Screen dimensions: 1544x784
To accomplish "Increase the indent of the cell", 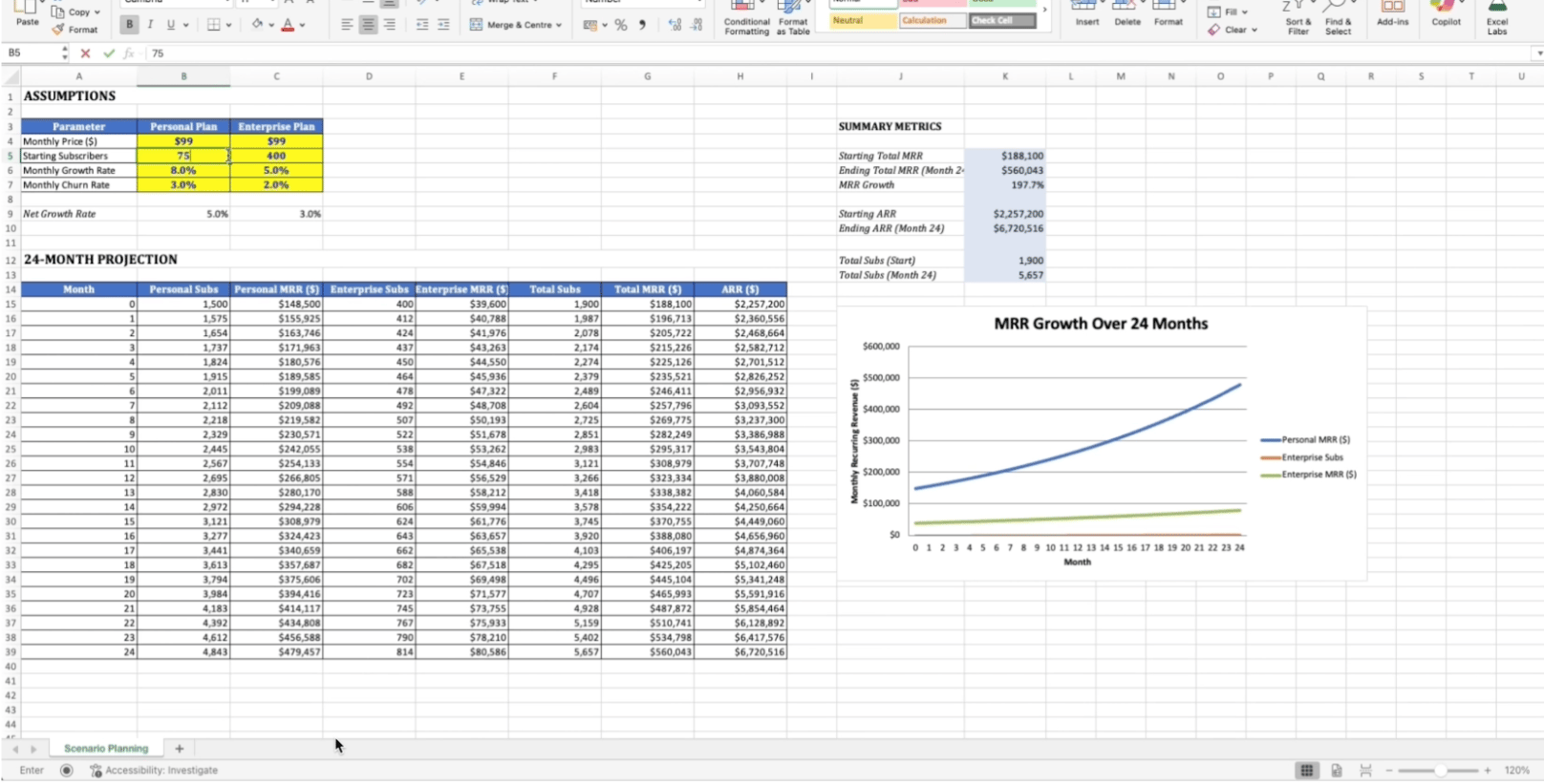I will click(x=443, y=25).
